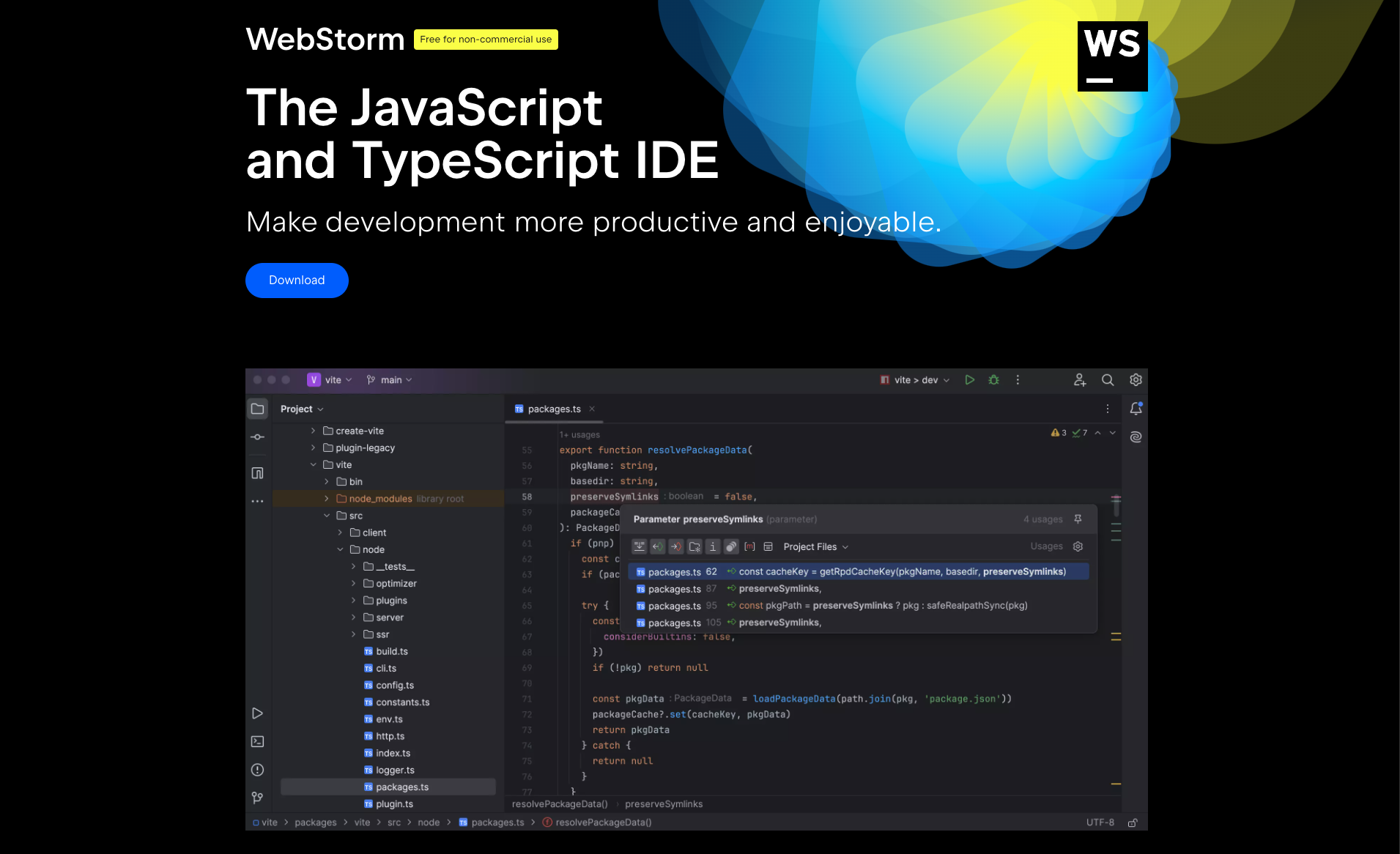The image size is (1400, 854).
Task: Open the Commit tool window icon
Action: (x=257, y=437)
